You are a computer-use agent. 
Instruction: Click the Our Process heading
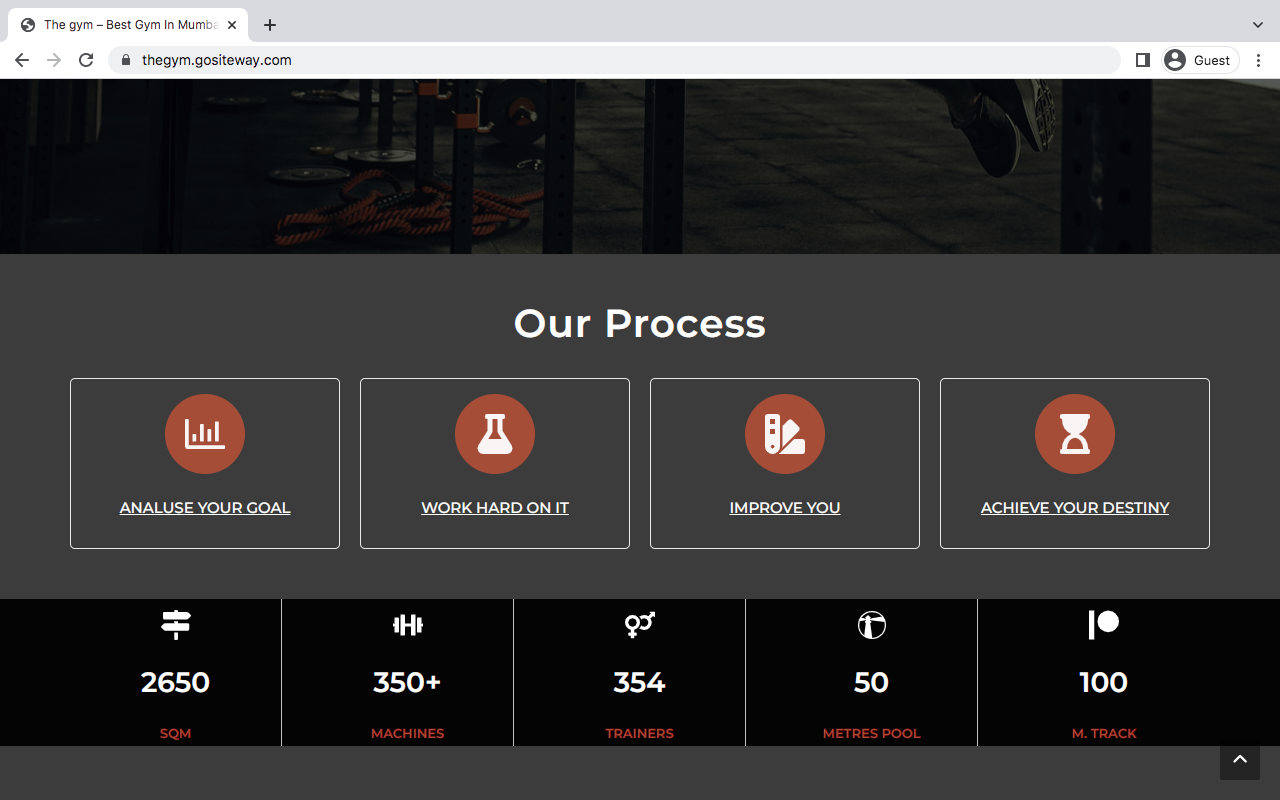pos(640,323)
